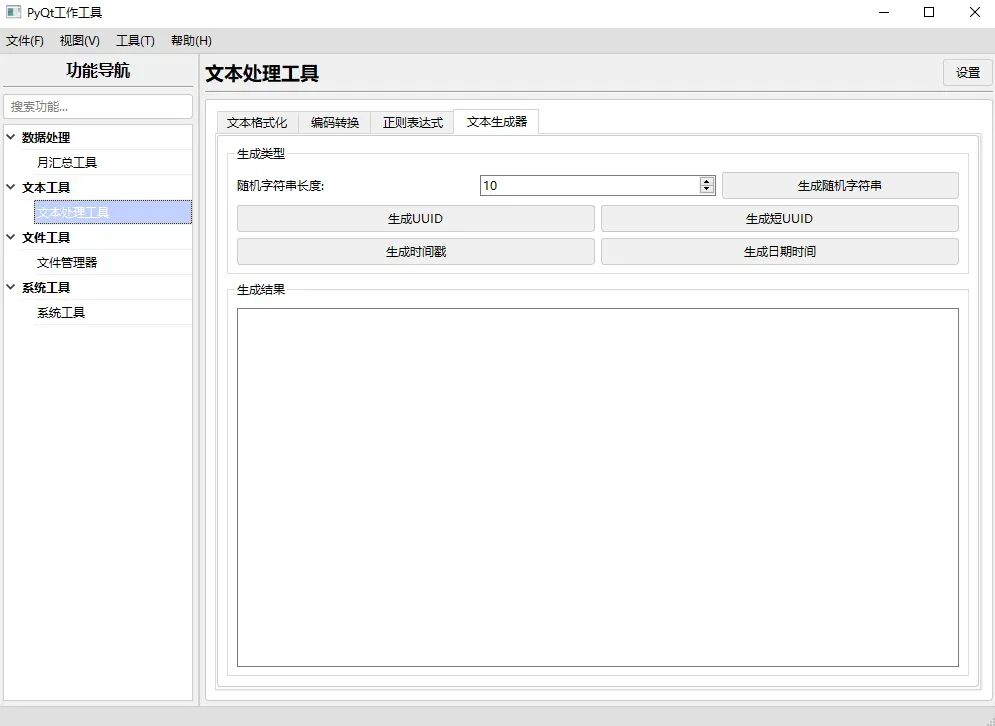Open the 工具(T) menu
Screen dimensions: 995x726
[135, 41]
